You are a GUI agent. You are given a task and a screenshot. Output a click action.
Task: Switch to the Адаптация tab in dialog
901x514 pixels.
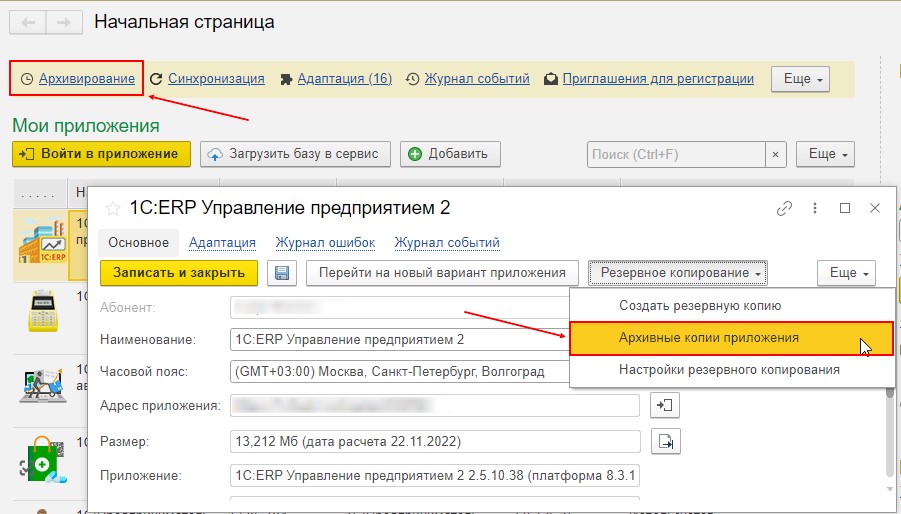222,242
